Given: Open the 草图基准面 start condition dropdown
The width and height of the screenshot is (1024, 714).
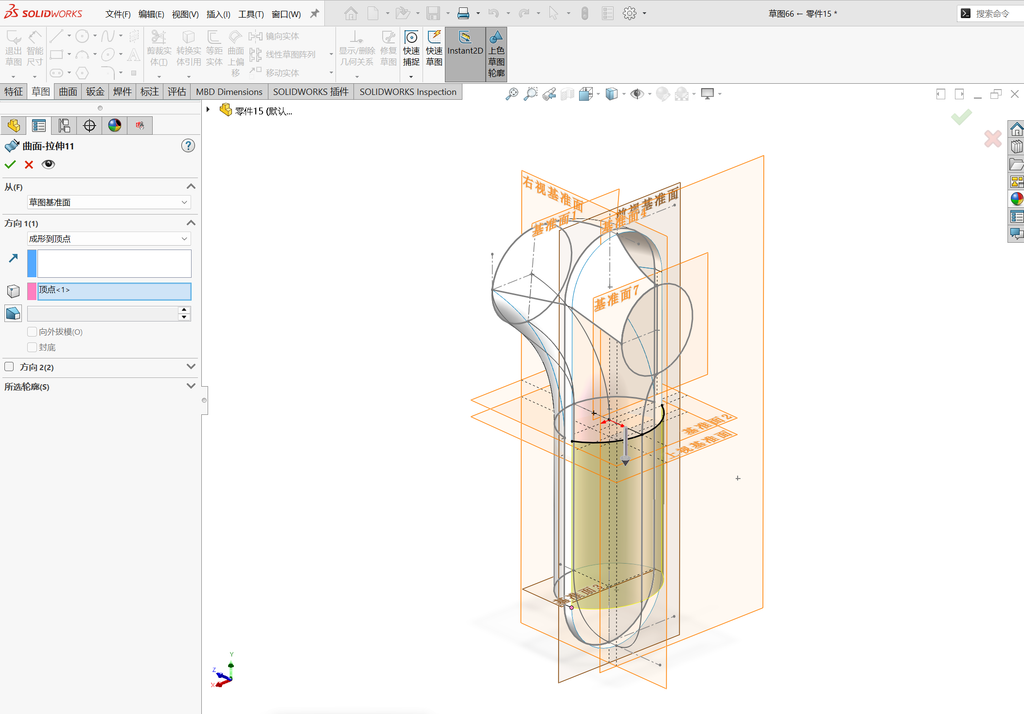Looking at the screenshot, I should click(x=109, y=203).
